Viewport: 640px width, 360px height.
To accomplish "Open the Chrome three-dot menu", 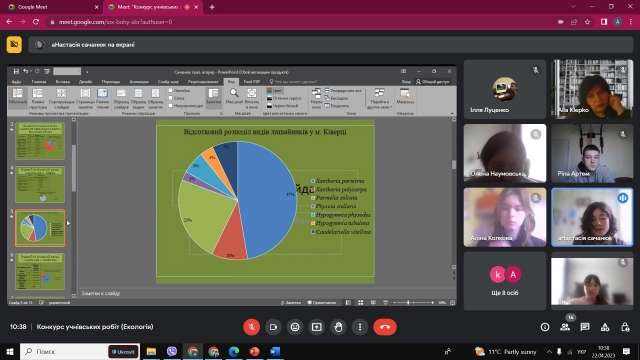I will (x=631, y=22).
